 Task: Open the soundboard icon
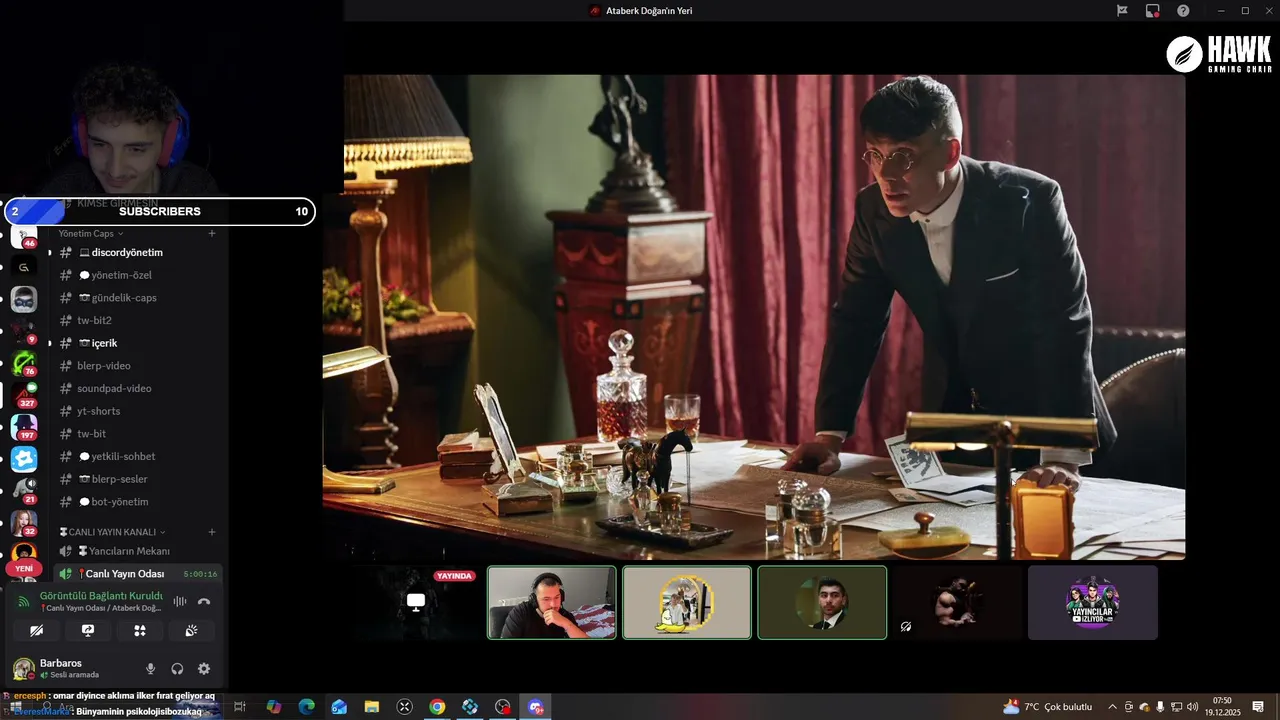pos(192,631)
